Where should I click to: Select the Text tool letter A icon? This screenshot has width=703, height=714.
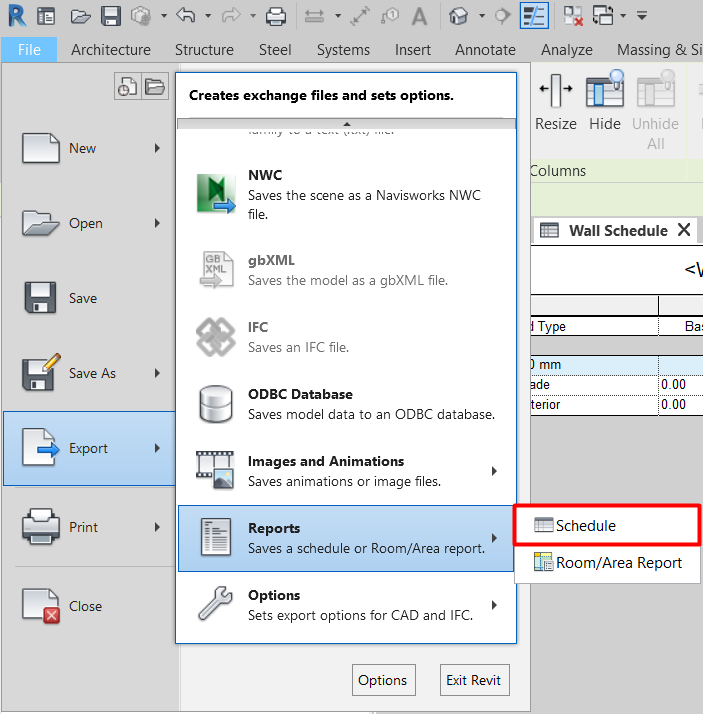[x=419, y=16]
